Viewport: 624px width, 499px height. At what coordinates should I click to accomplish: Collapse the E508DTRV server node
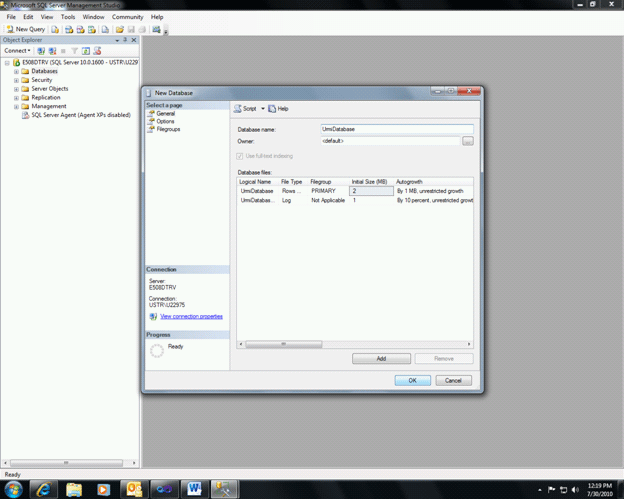coord(7,63)
